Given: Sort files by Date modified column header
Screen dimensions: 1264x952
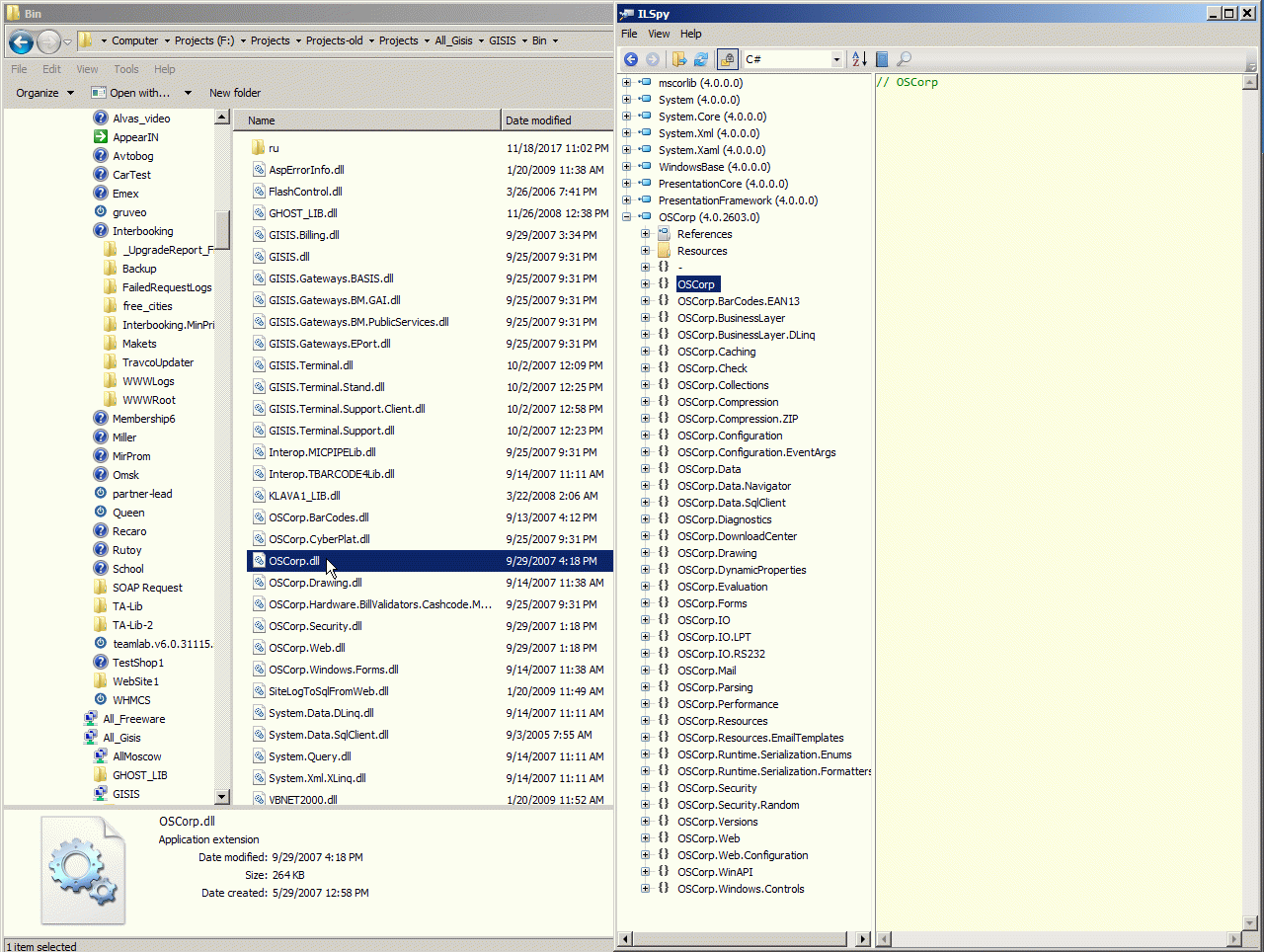Looking at the screenshot, I should tap(557, 120).
